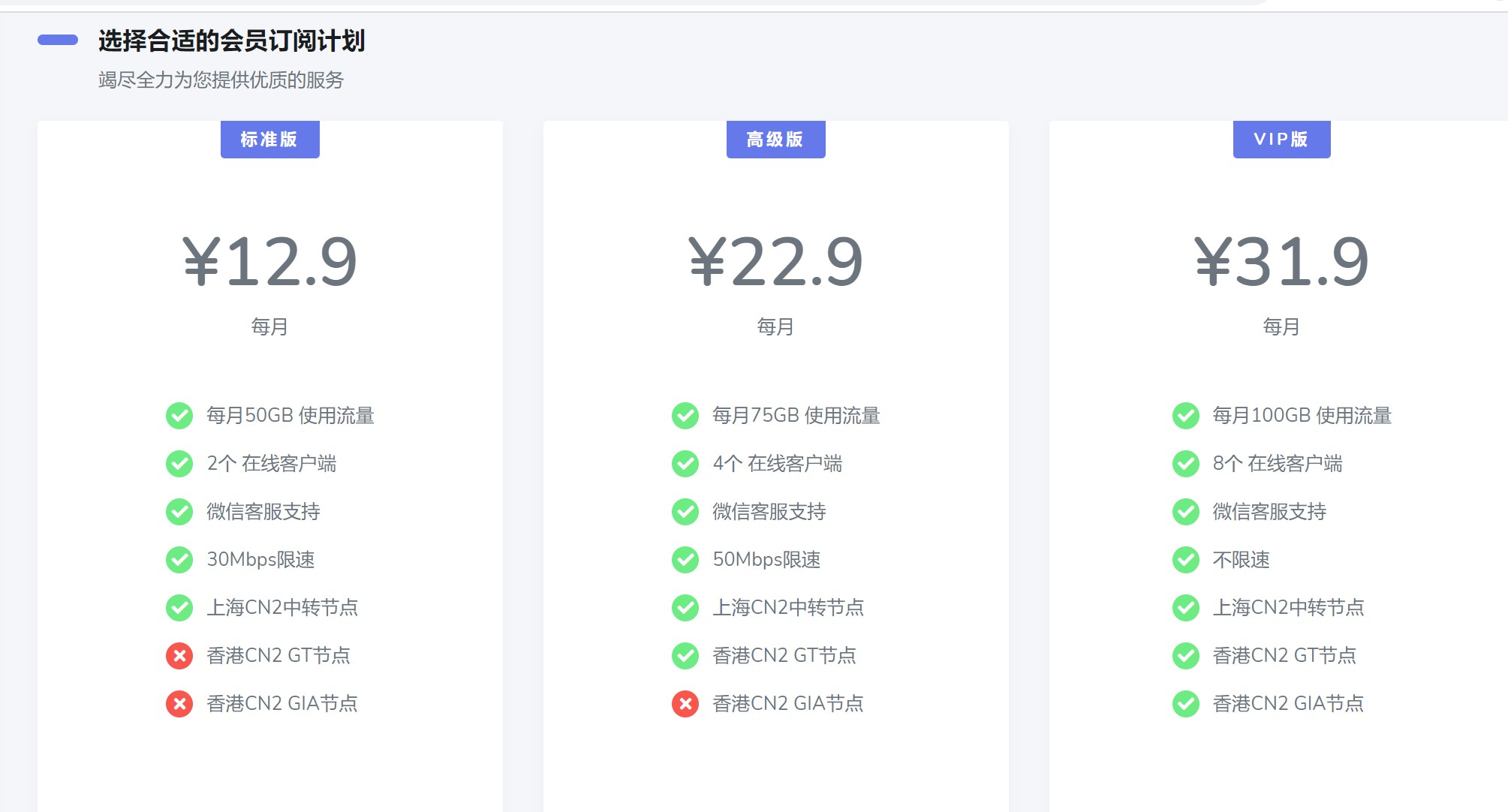
Task: Click the blue accent bar beside heading
Action: point(58,40)
